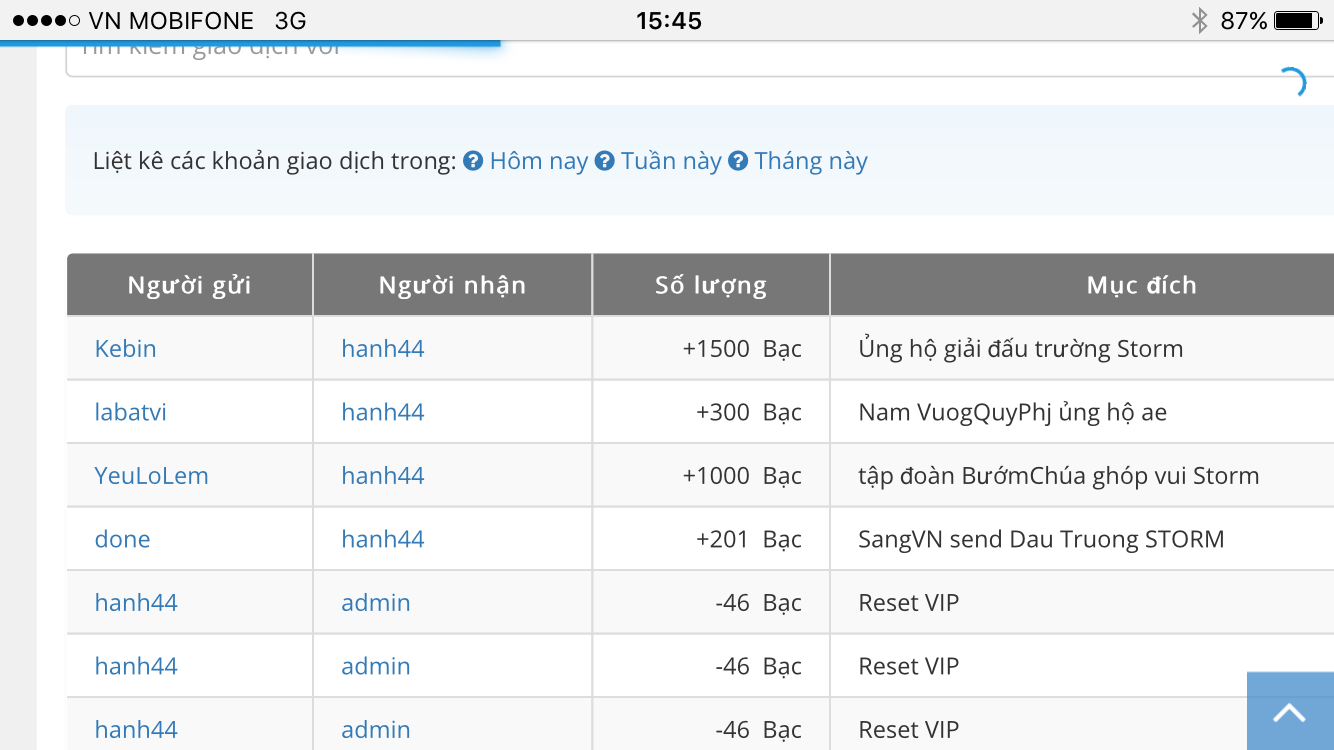1334x750 pixels.
Task: Click the Người nhận column header
Action: 452,285
